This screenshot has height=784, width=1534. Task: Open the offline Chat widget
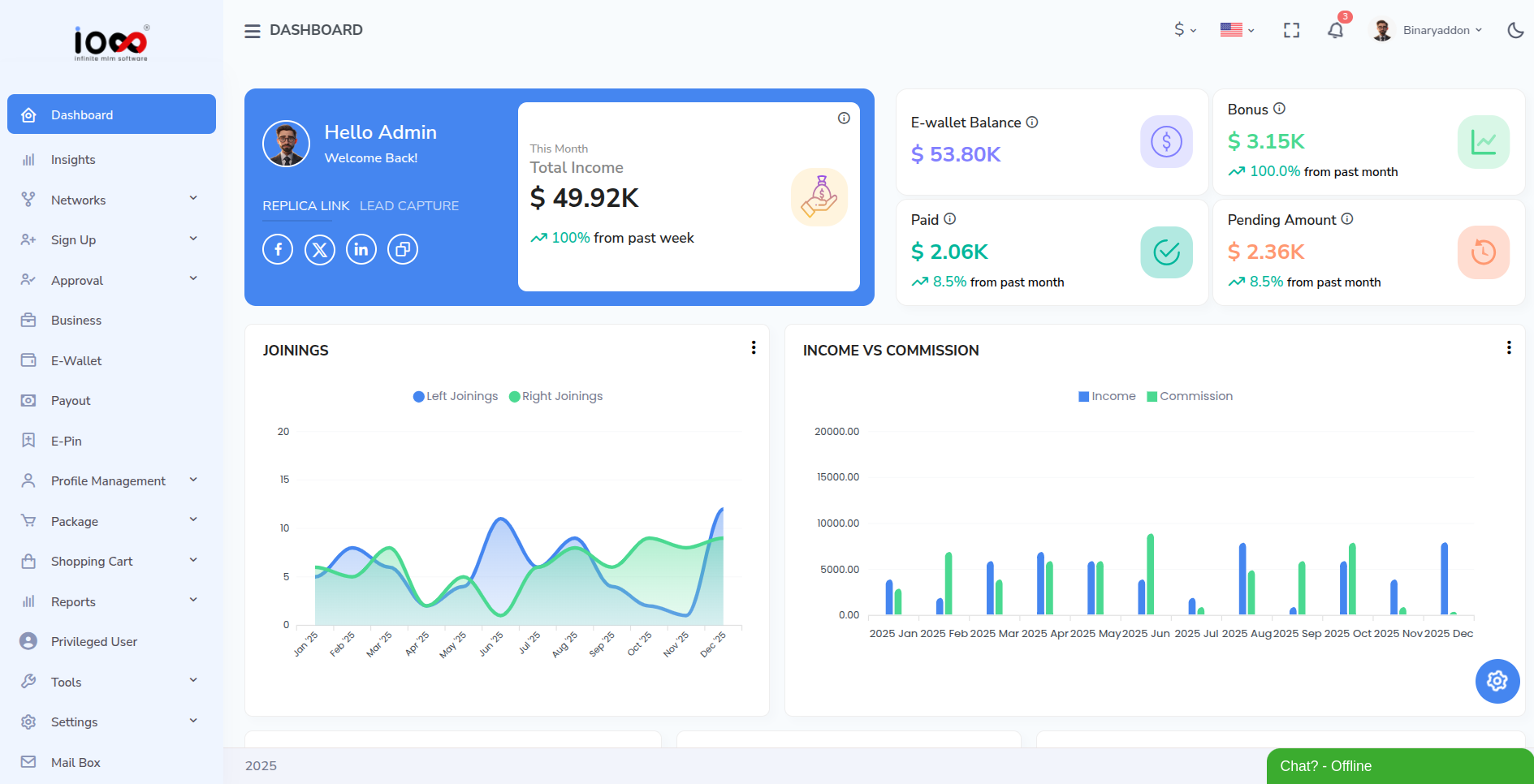point(1398,765)
